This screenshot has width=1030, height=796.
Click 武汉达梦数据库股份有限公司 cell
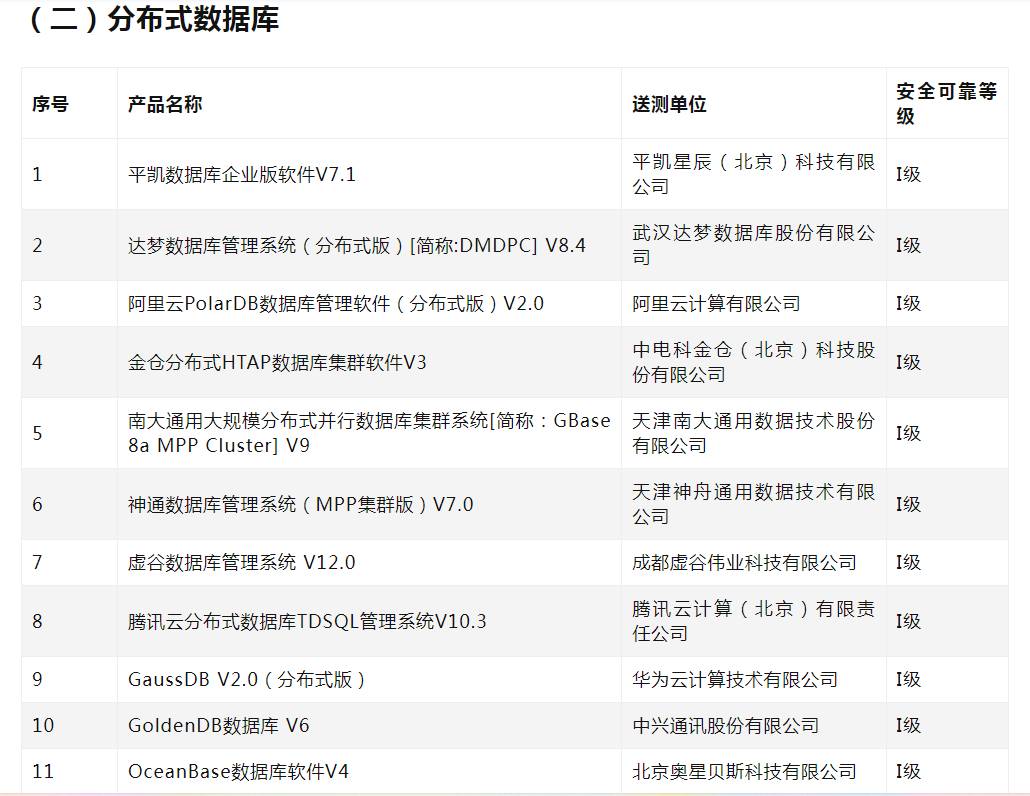(753, 245)
